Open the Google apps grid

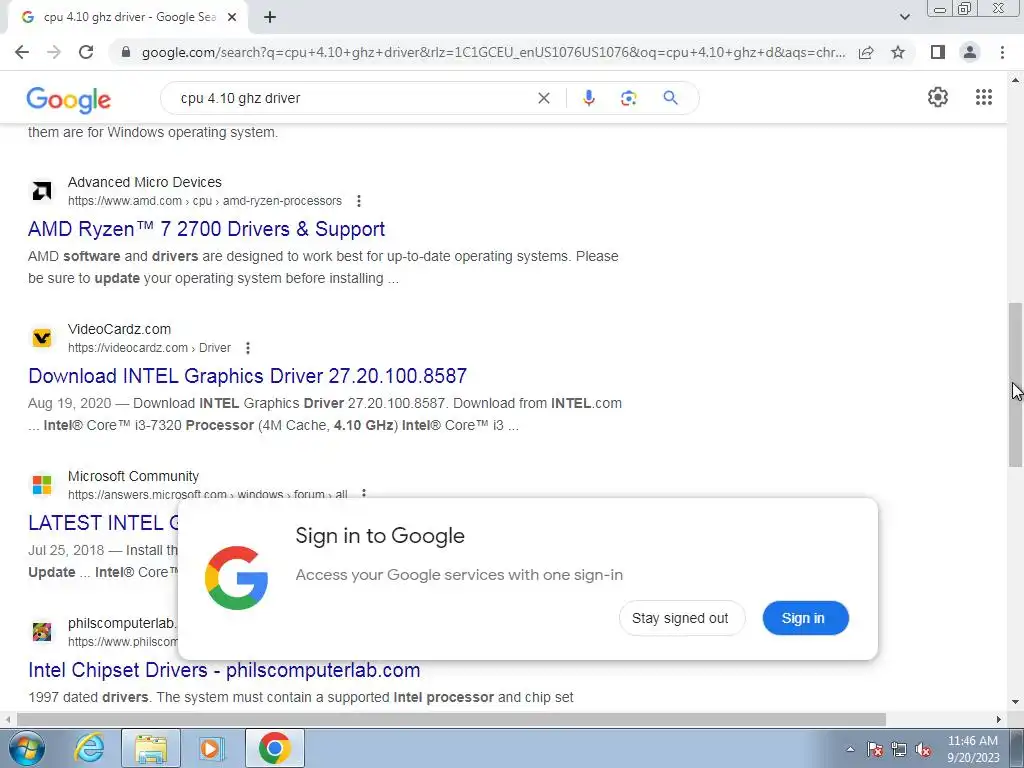[x=984, y=97]
